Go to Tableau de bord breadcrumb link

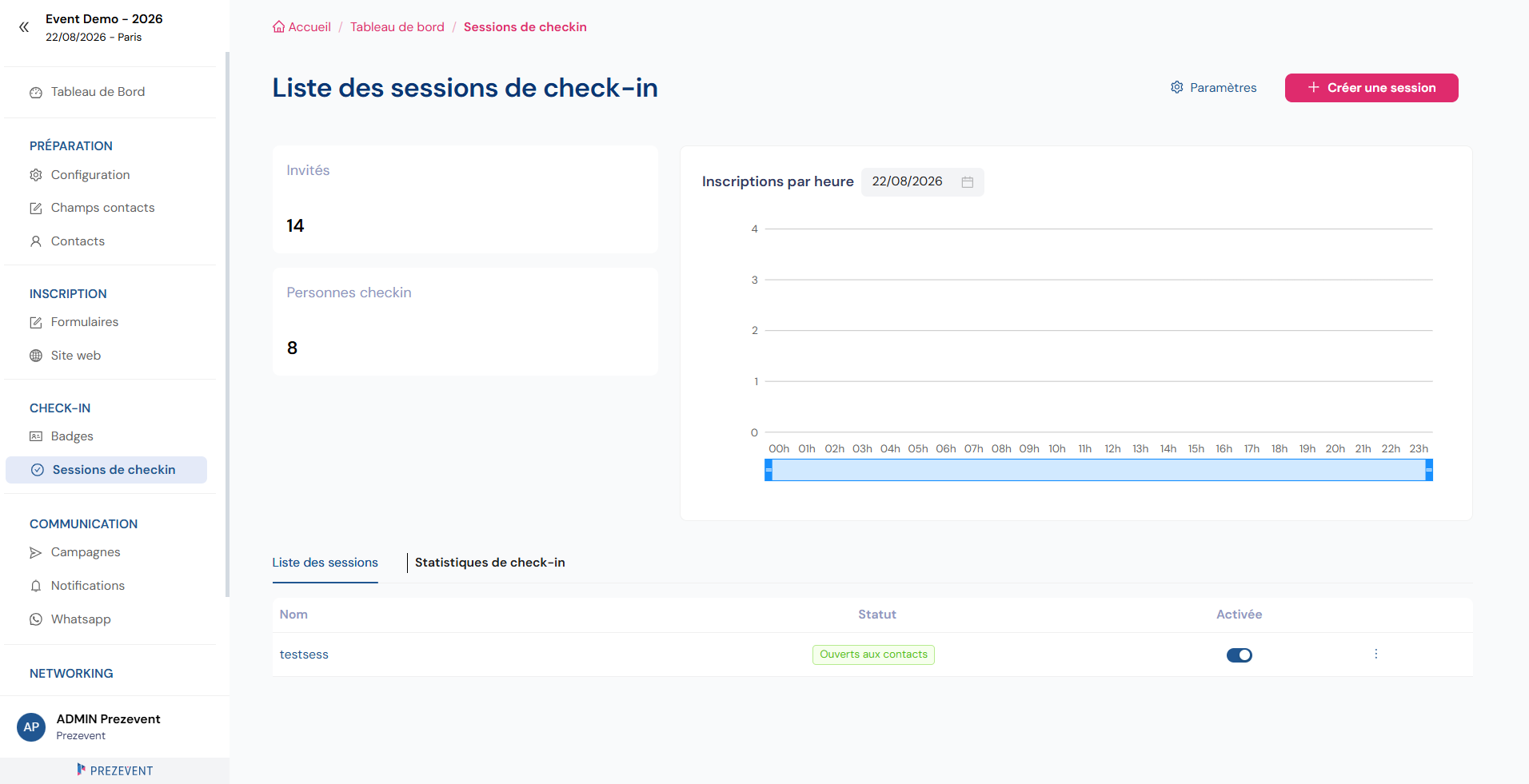click(x=397, y=27)
